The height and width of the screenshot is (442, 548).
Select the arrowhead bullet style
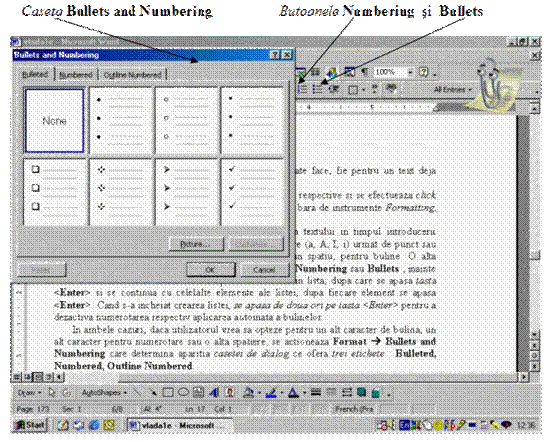187,191
